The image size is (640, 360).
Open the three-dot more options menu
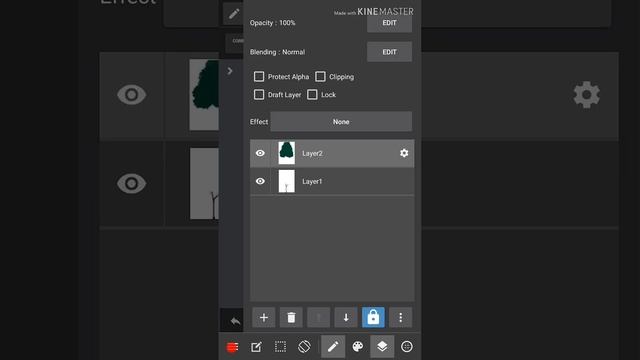click(400, 317)
